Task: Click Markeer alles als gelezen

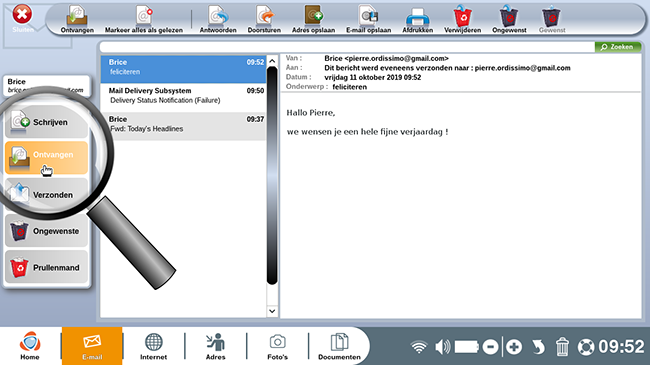Action: 143,19
